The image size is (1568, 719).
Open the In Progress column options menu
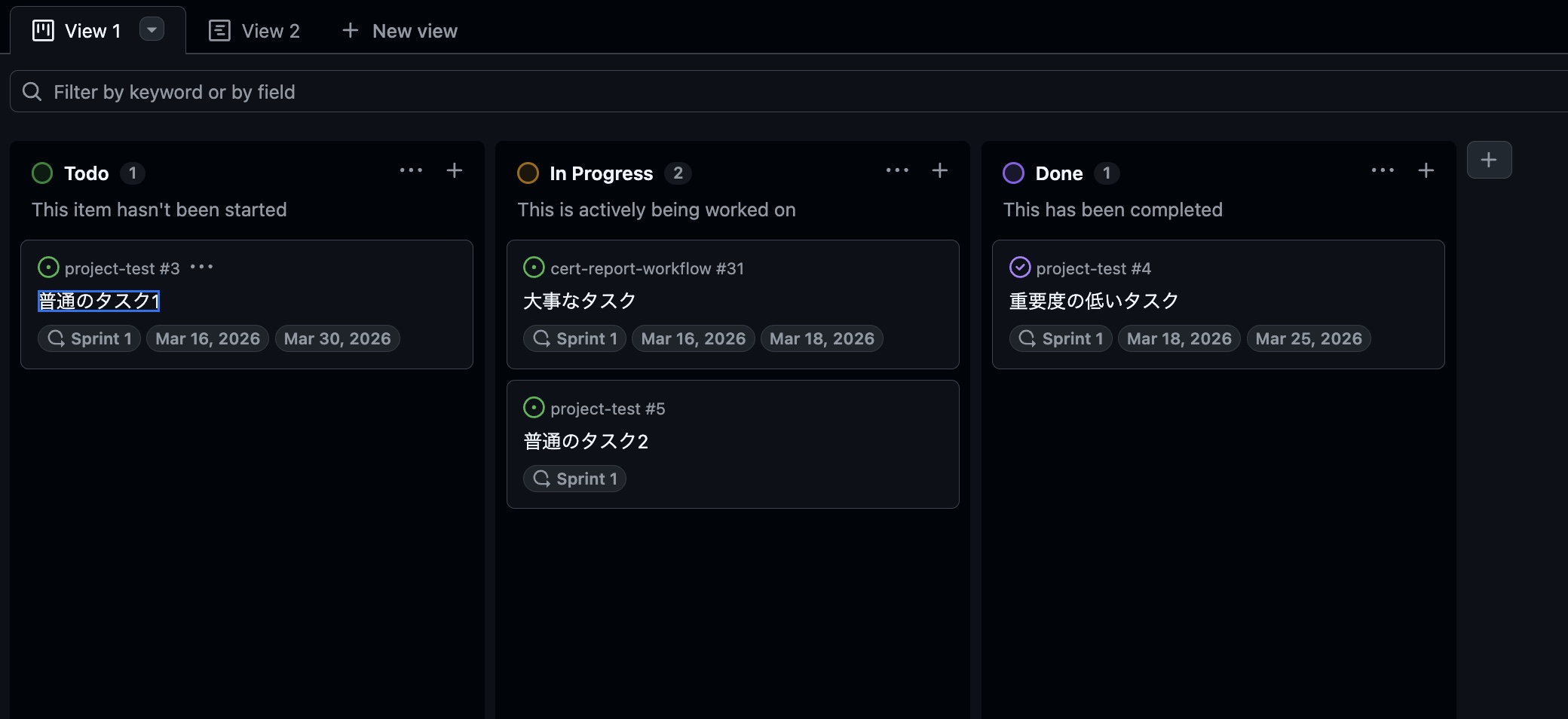pyautogui.click(x=898, y=171)
